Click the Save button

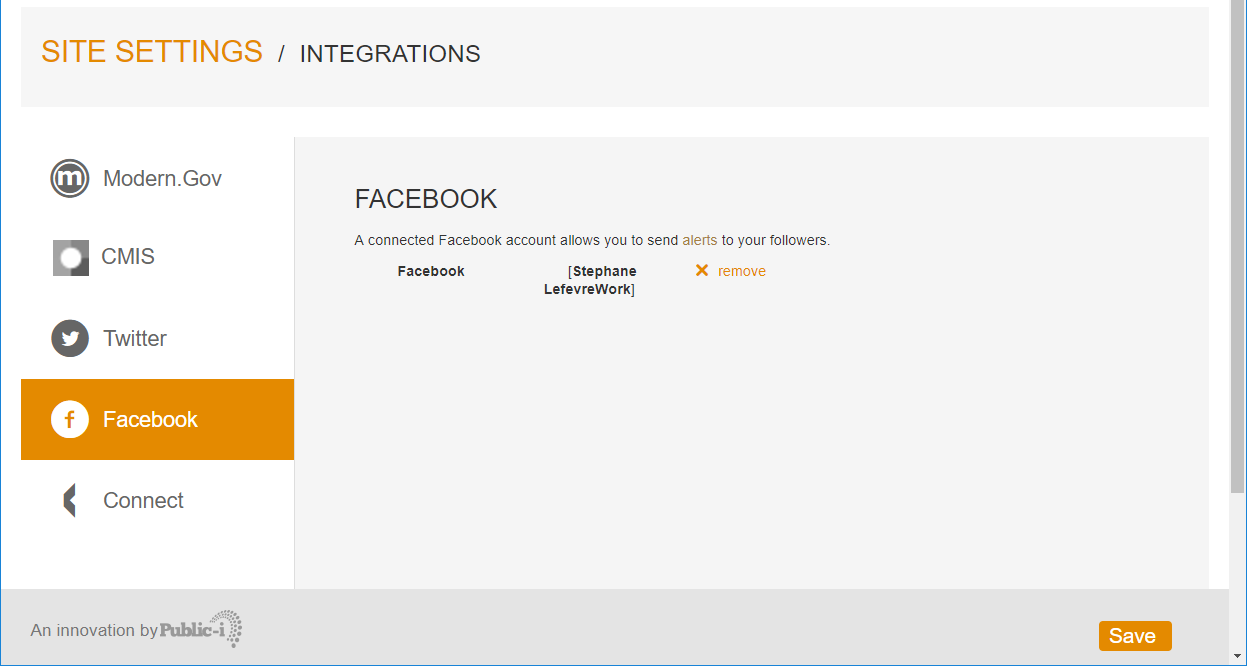[x=1134, y=635]
